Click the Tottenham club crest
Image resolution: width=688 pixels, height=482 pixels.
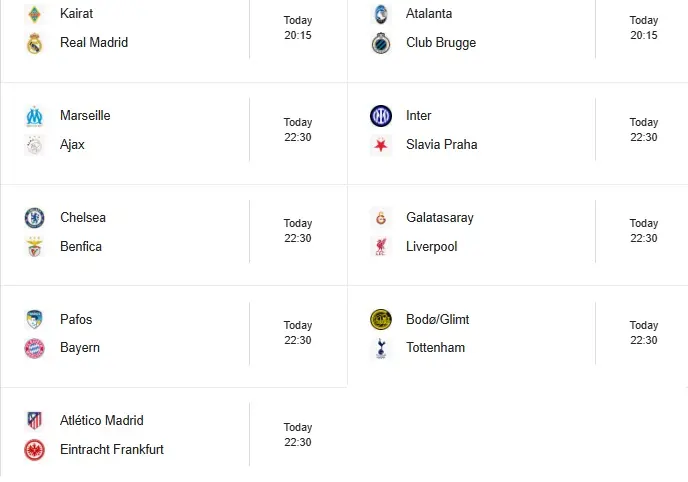click(x=381, y=348)
